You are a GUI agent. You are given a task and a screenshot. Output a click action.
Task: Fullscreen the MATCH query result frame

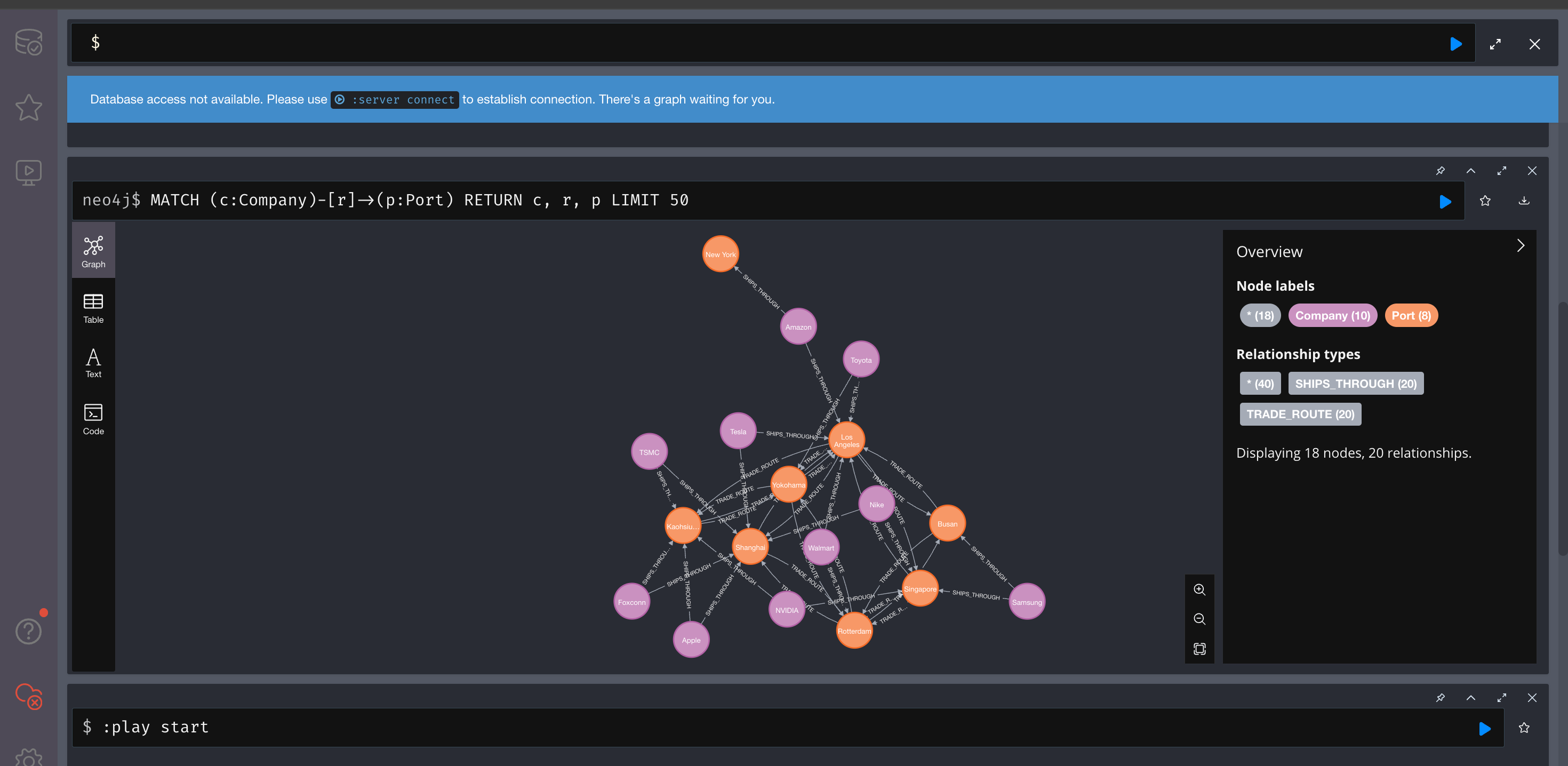click(x=1502, y=171)
